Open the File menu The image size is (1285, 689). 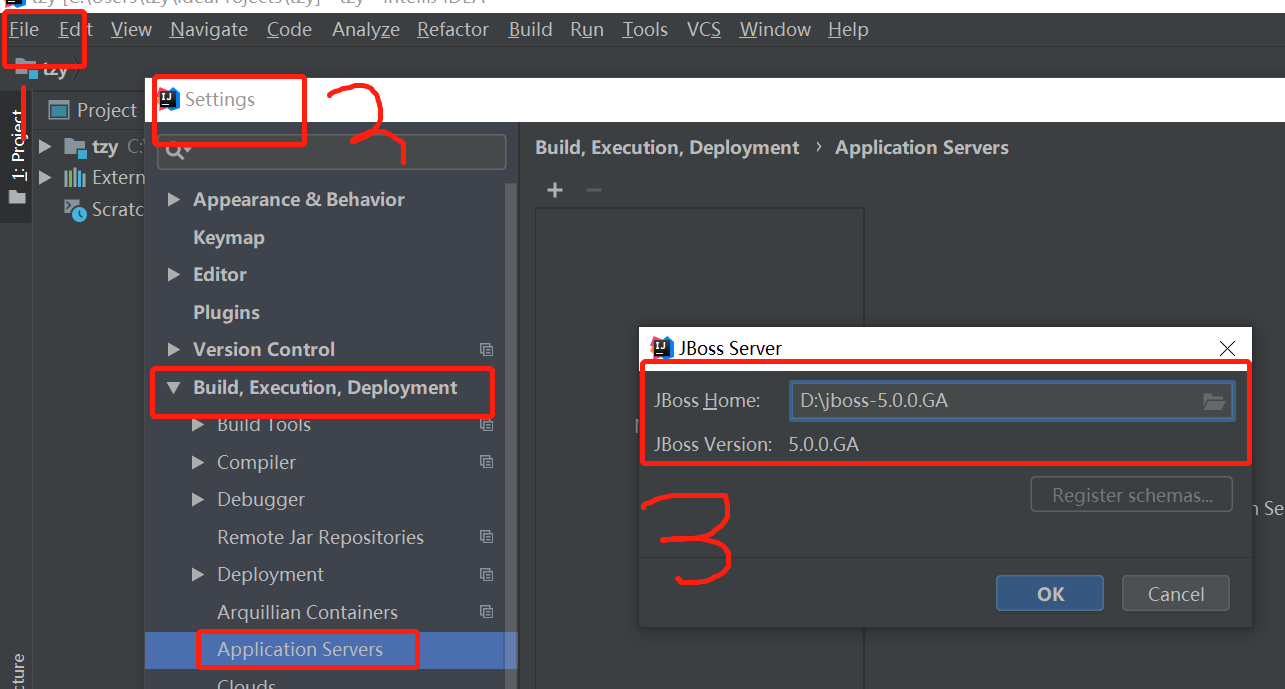24,30
